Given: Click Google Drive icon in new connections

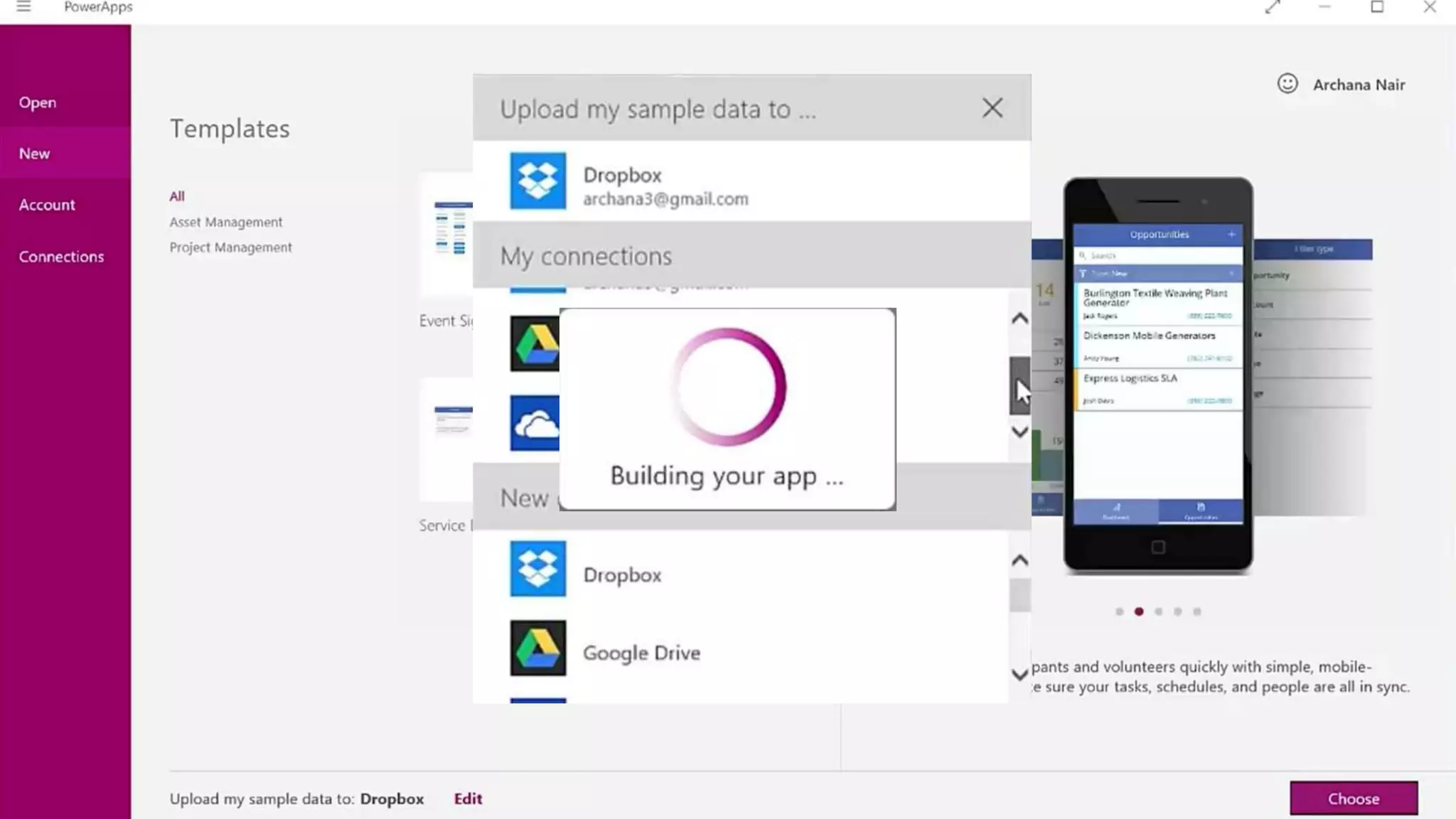Looking at the screenshot, I should (537, 648).
